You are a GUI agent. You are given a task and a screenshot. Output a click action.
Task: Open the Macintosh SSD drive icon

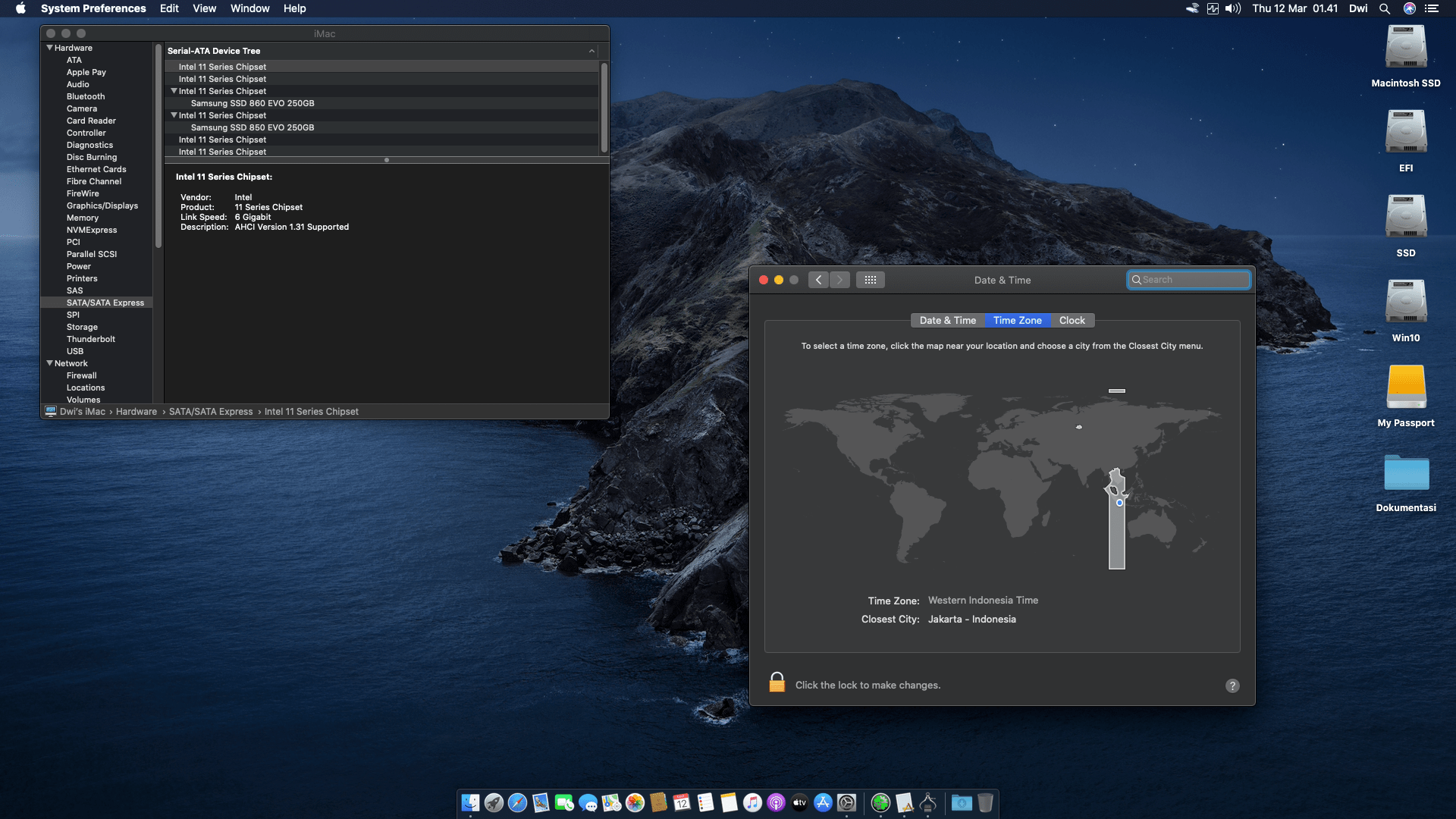pyautogui.click(x=1405, y=48)
